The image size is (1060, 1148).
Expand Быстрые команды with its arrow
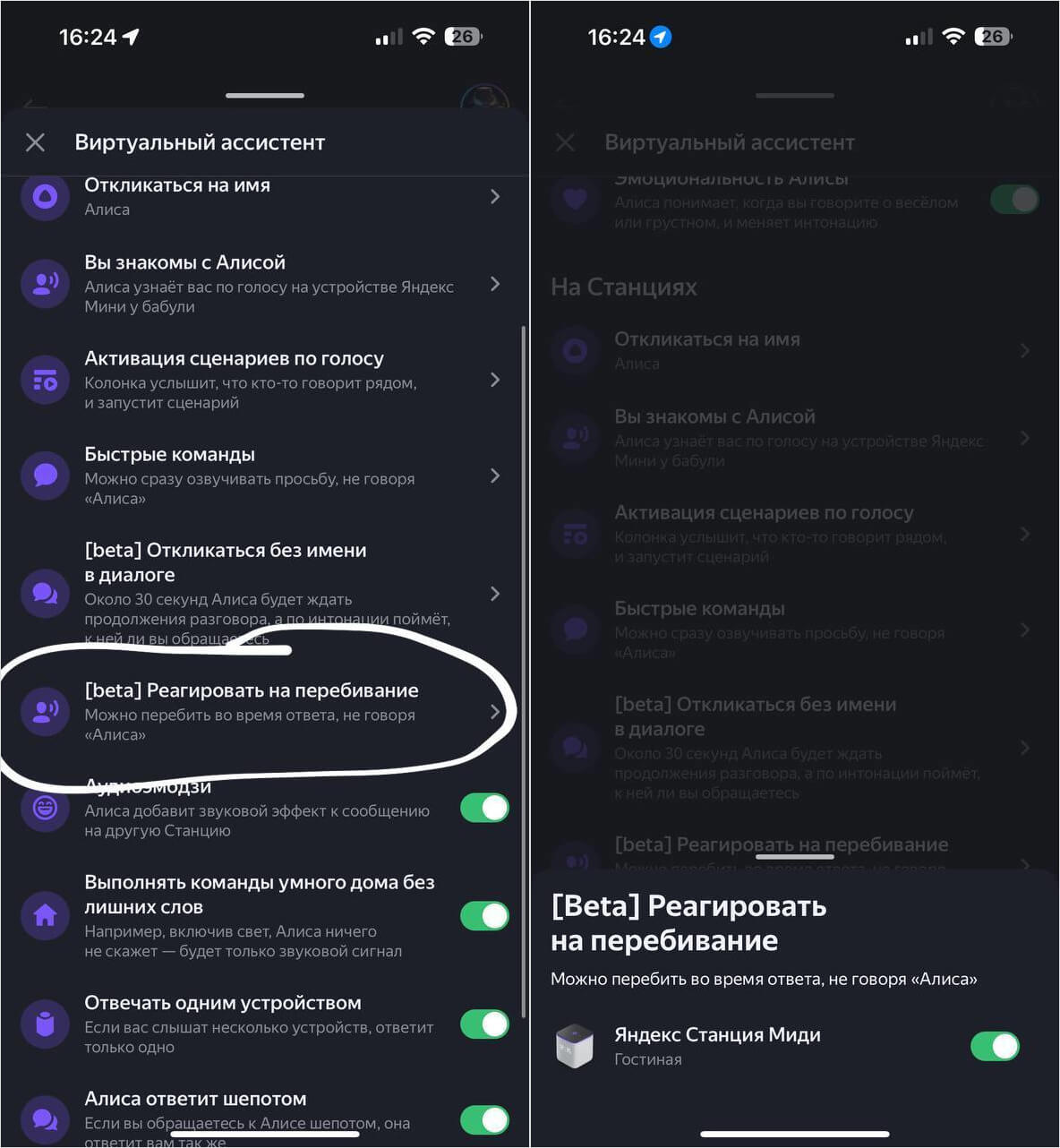coord(495,475)
